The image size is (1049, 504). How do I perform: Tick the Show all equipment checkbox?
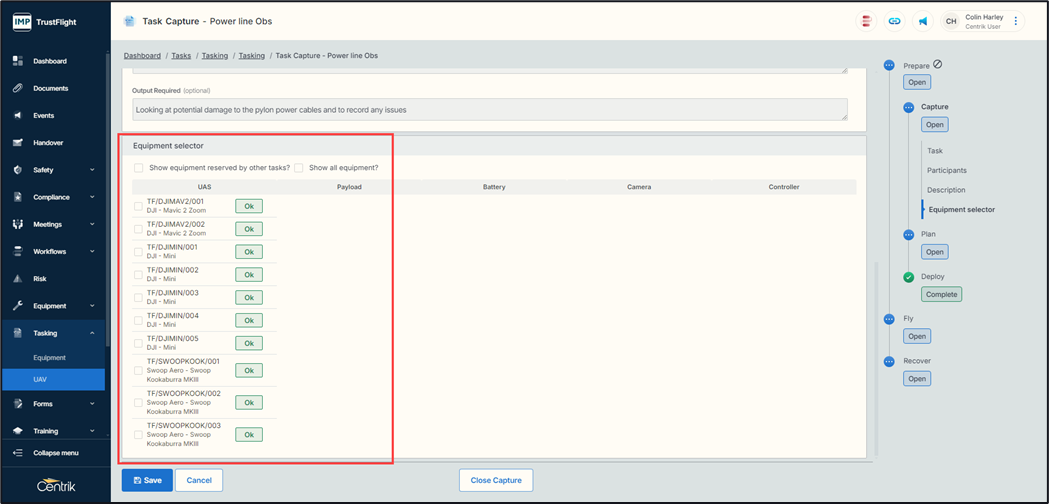pyautogui.click(x=299, y=168)
